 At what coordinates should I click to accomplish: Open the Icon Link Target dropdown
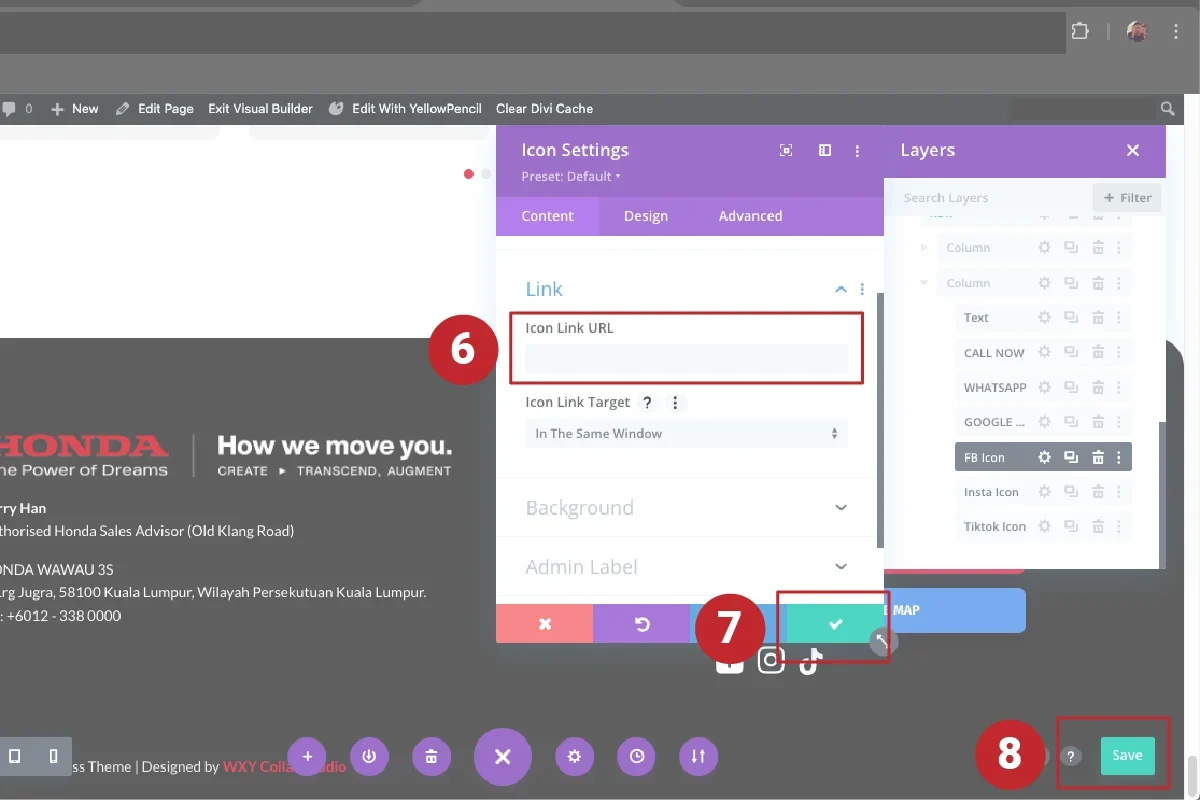click(686, 434)
